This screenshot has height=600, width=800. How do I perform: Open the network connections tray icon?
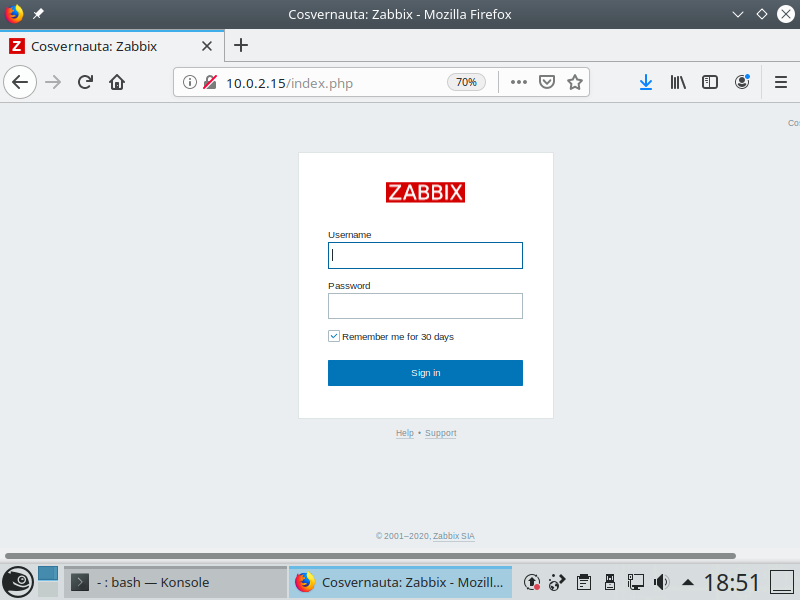coord(636,582)
